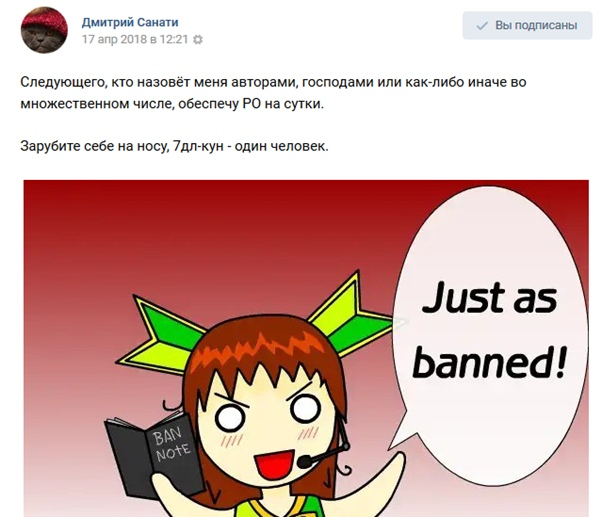Click the character's left white eye
The height and width of the screenshot is (517, 602).
230,418
